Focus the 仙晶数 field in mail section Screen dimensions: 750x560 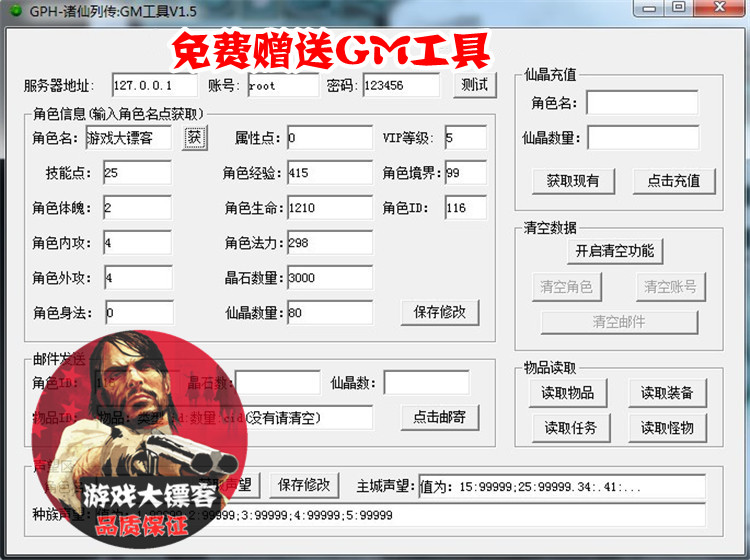tap(427, 383)
